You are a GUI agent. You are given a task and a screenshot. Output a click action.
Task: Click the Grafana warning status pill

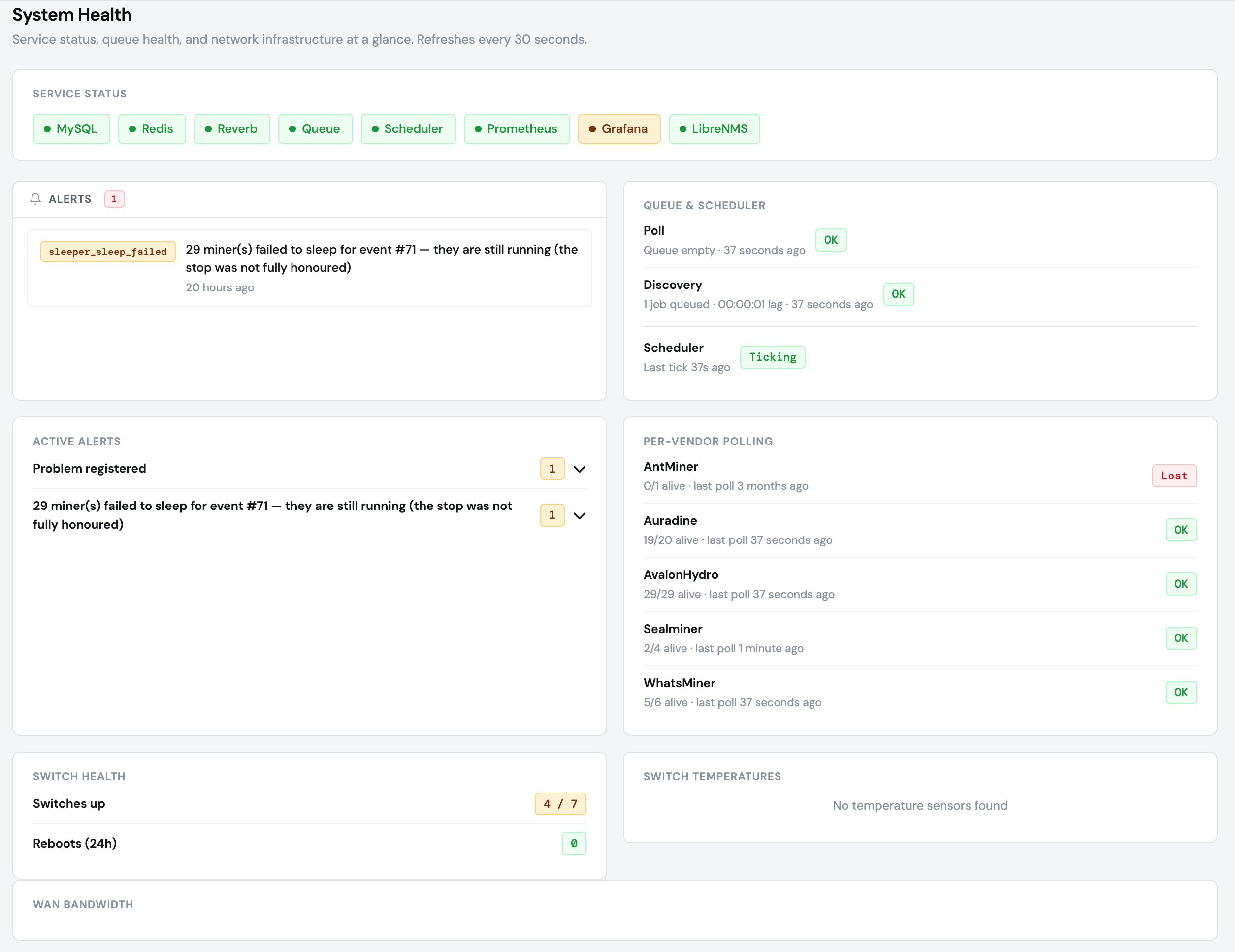(x=619, y=129)
